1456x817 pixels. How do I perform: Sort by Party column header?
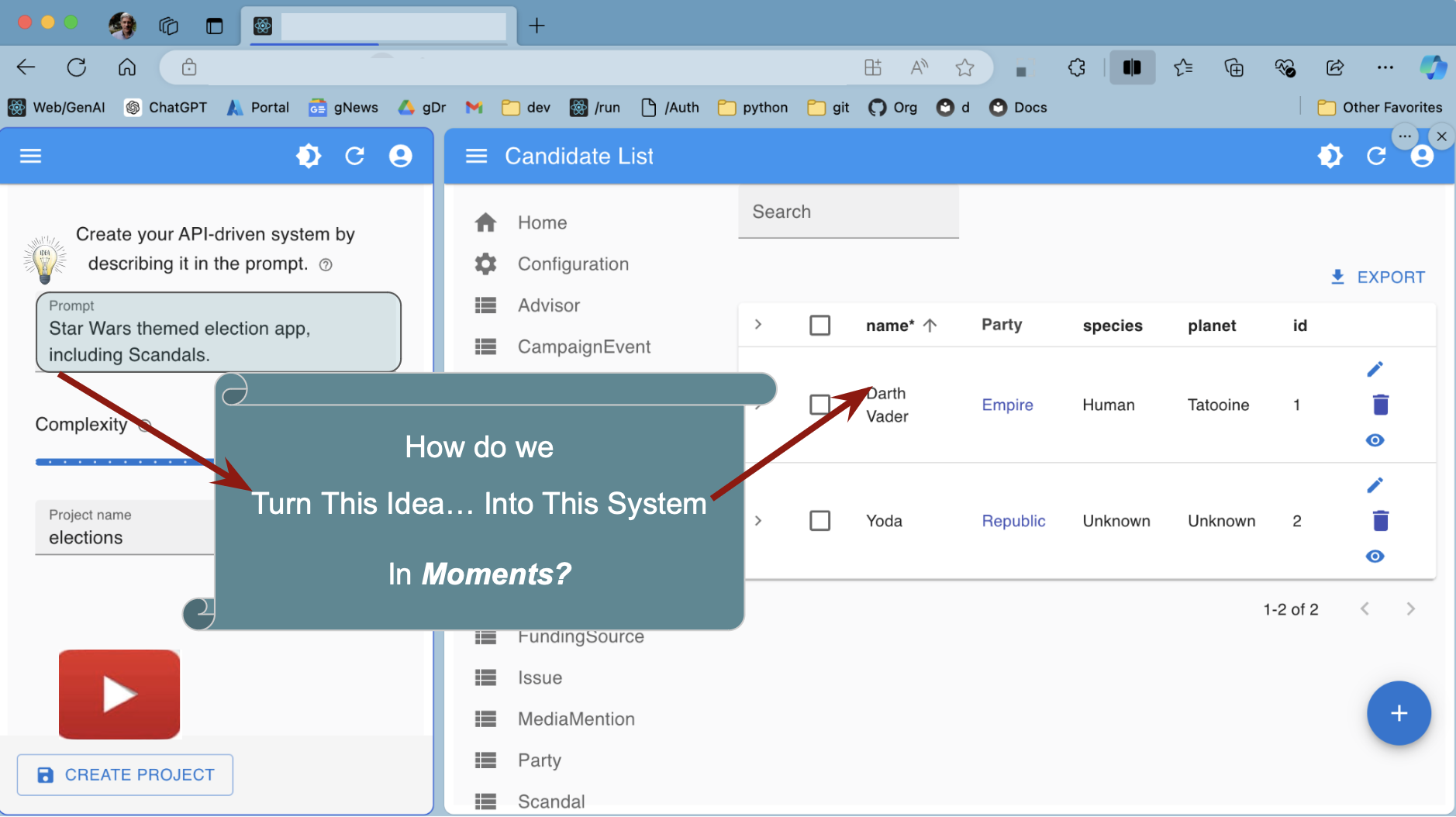(1002, 325)
